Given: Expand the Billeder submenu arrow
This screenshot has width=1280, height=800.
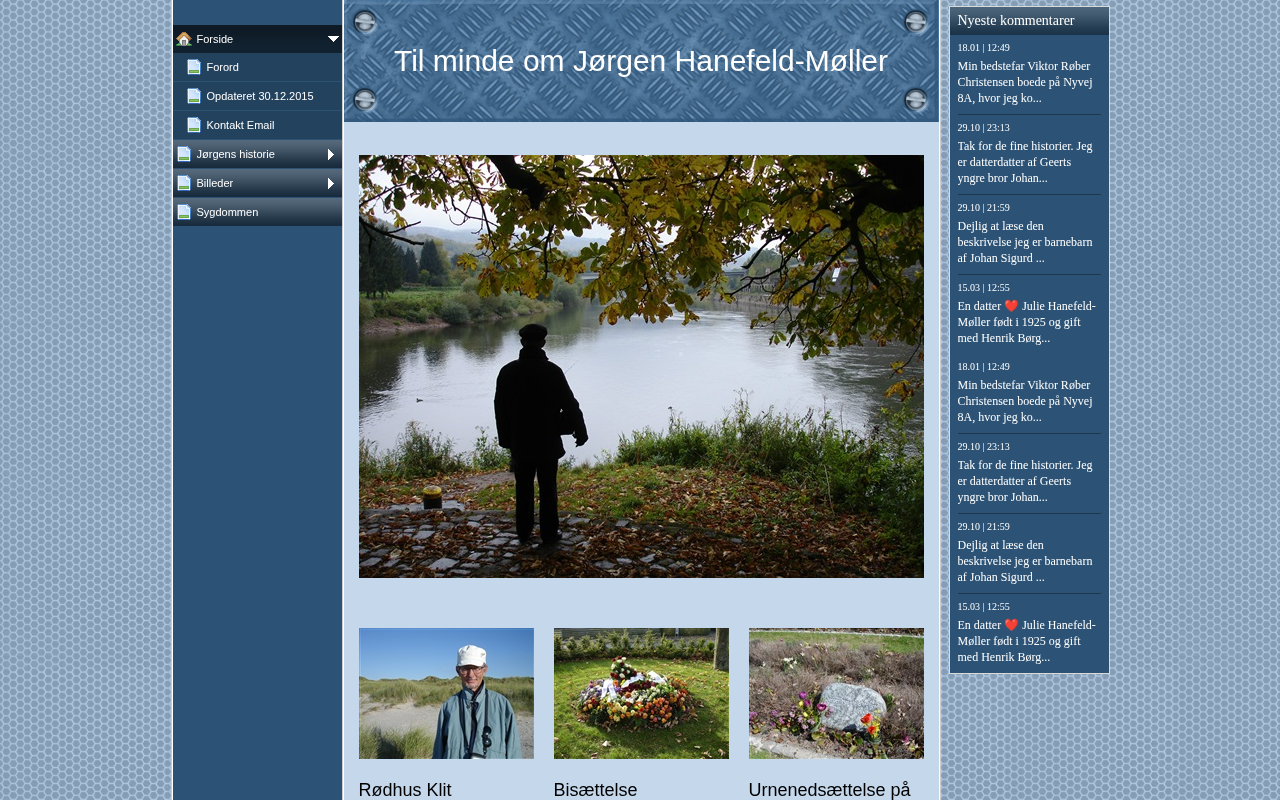Looking at the screenshot, I should [x=331, y=183].
